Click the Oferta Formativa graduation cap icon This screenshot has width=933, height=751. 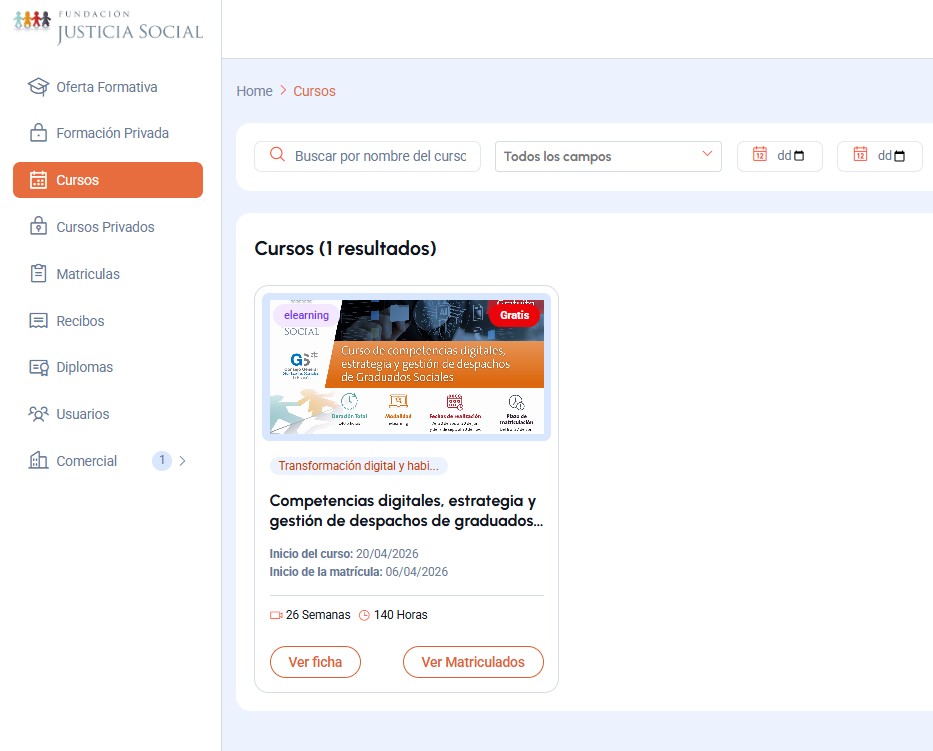(39, 87)
